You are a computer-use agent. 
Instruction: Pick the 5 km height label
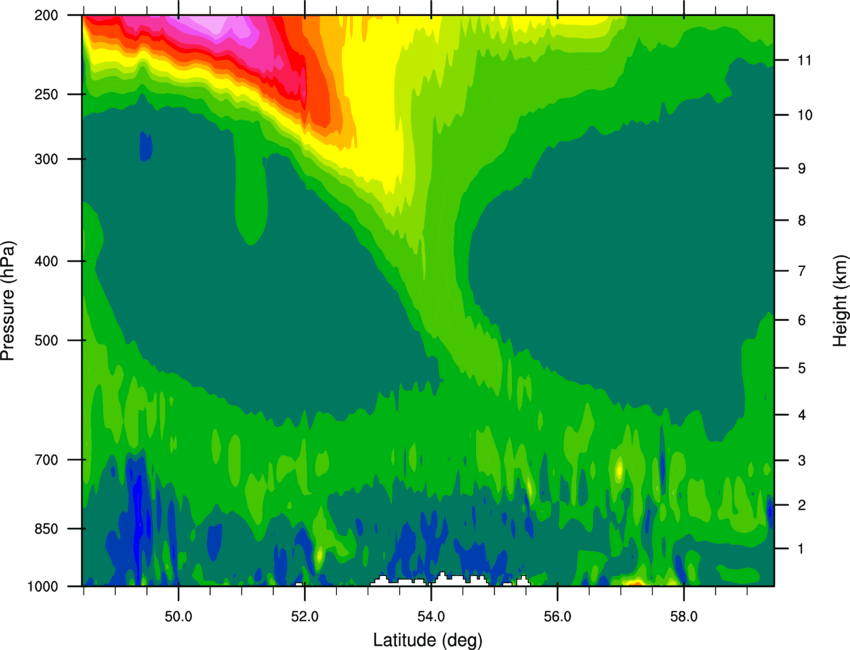pyautogui.click(x=802, y=368)
